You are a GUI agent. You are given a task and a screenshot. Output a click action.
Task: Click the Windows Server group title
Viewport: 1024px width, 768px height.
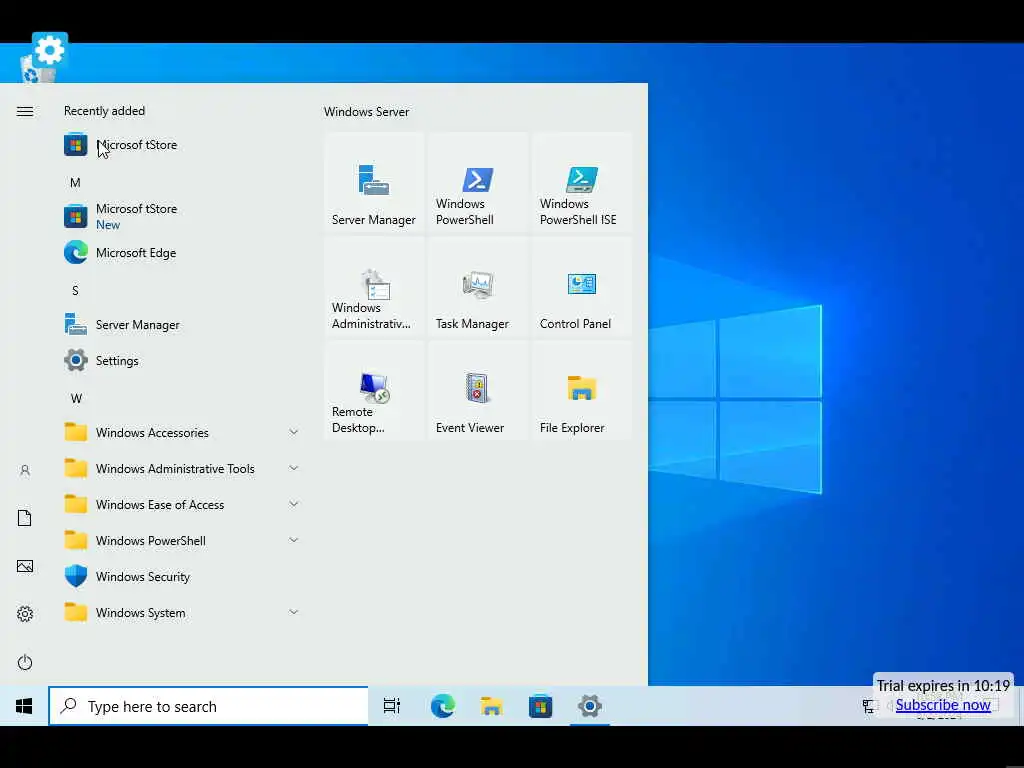[366, 112]
